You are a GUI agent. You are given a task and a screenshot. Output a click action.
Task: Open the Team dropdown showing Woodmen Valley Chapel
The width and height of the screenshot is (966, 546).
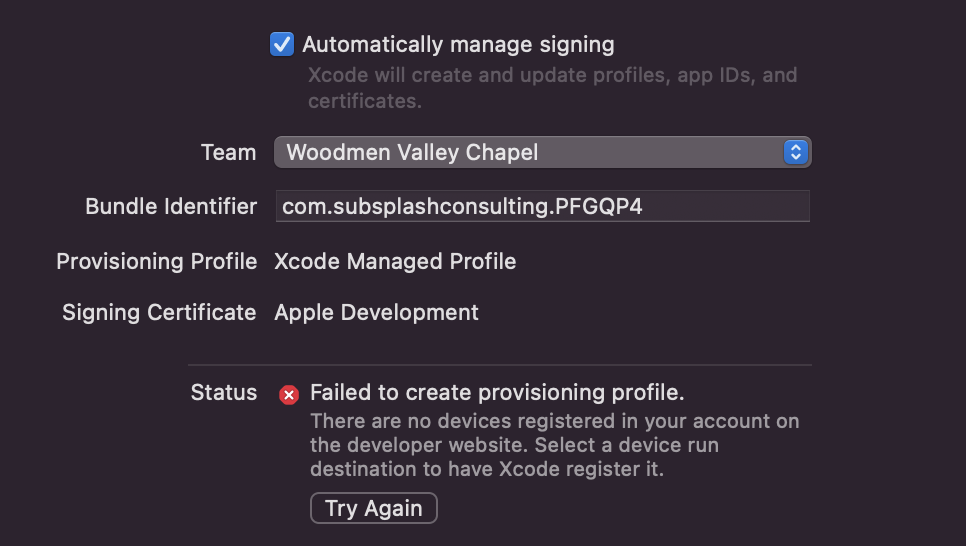point(541,152)
